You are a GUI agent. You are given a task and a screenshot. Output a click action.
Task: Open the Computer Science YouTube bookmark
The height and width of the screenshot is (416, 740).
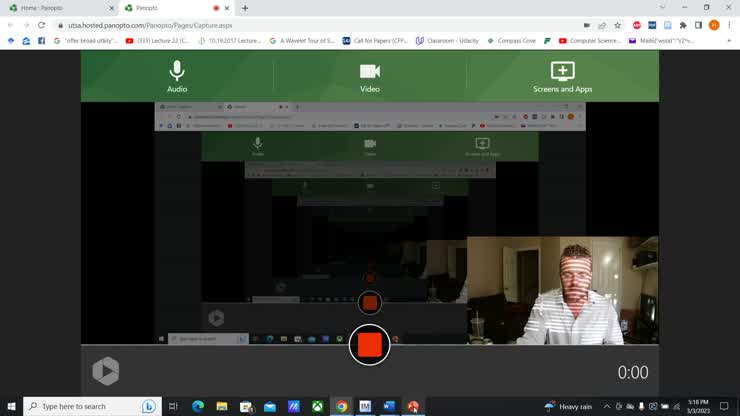590,41
